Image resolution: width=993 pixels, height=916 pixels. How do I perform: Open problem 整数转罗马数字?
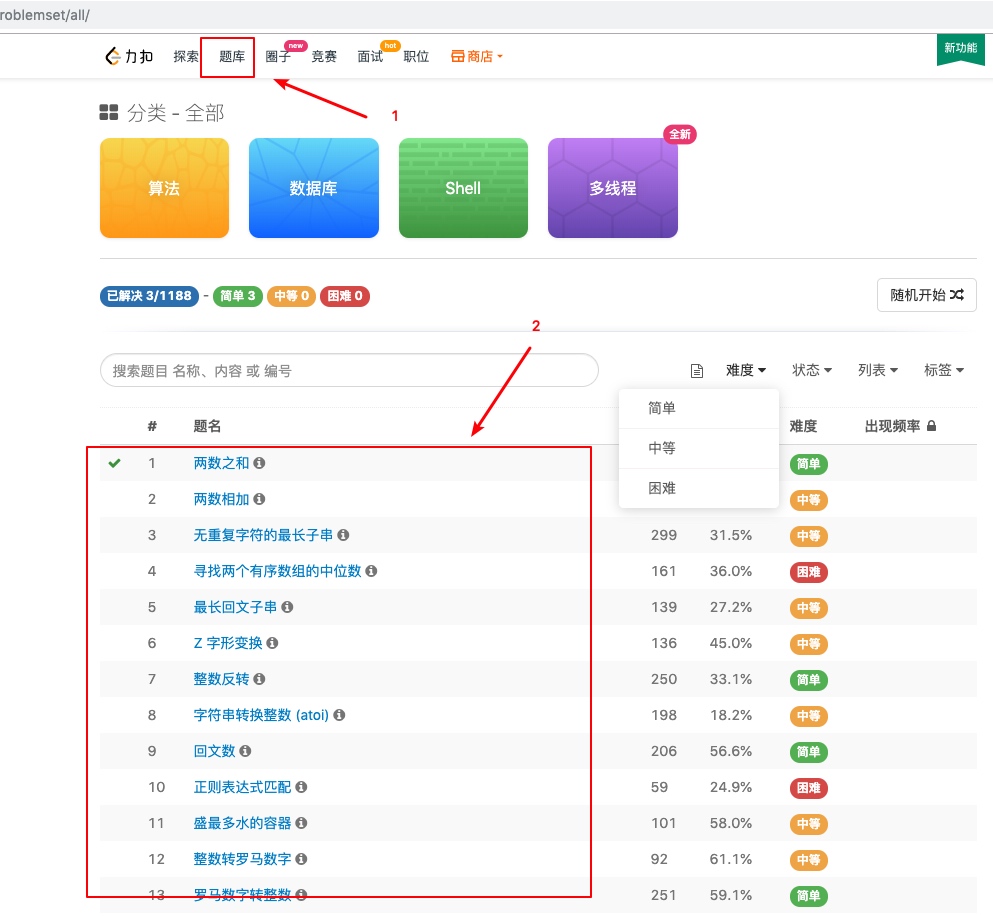(242, 859)
